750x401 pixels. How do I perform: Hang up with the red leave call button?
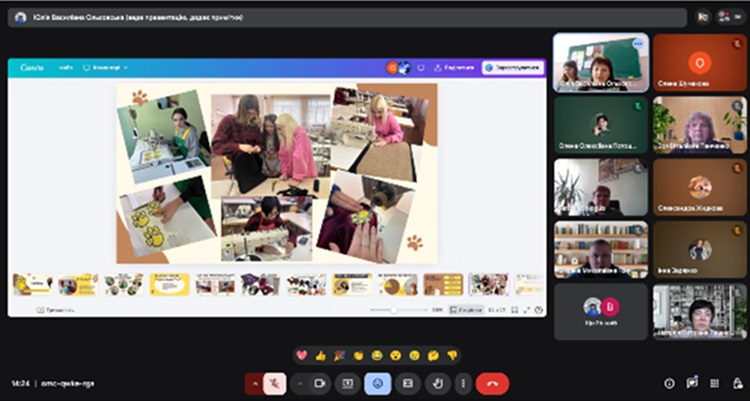[x=492, y=383]
